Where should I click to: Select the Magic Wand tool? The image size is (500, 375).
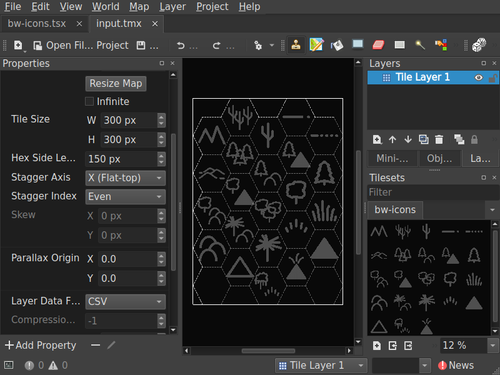pyautogui.click(x=420, y=45)
